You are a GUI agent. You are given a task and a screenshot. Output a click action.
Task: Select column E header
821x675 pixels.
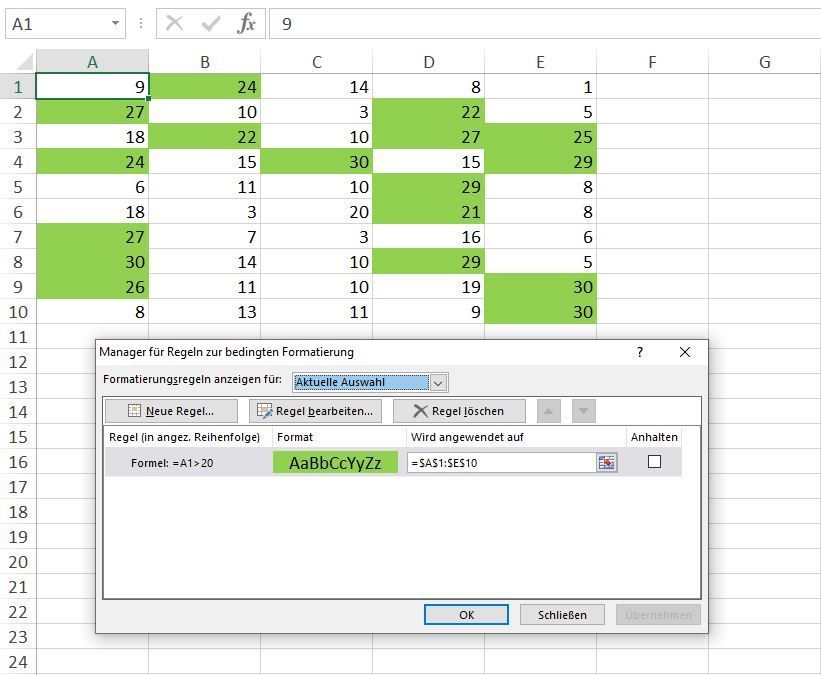pos(540,62)
